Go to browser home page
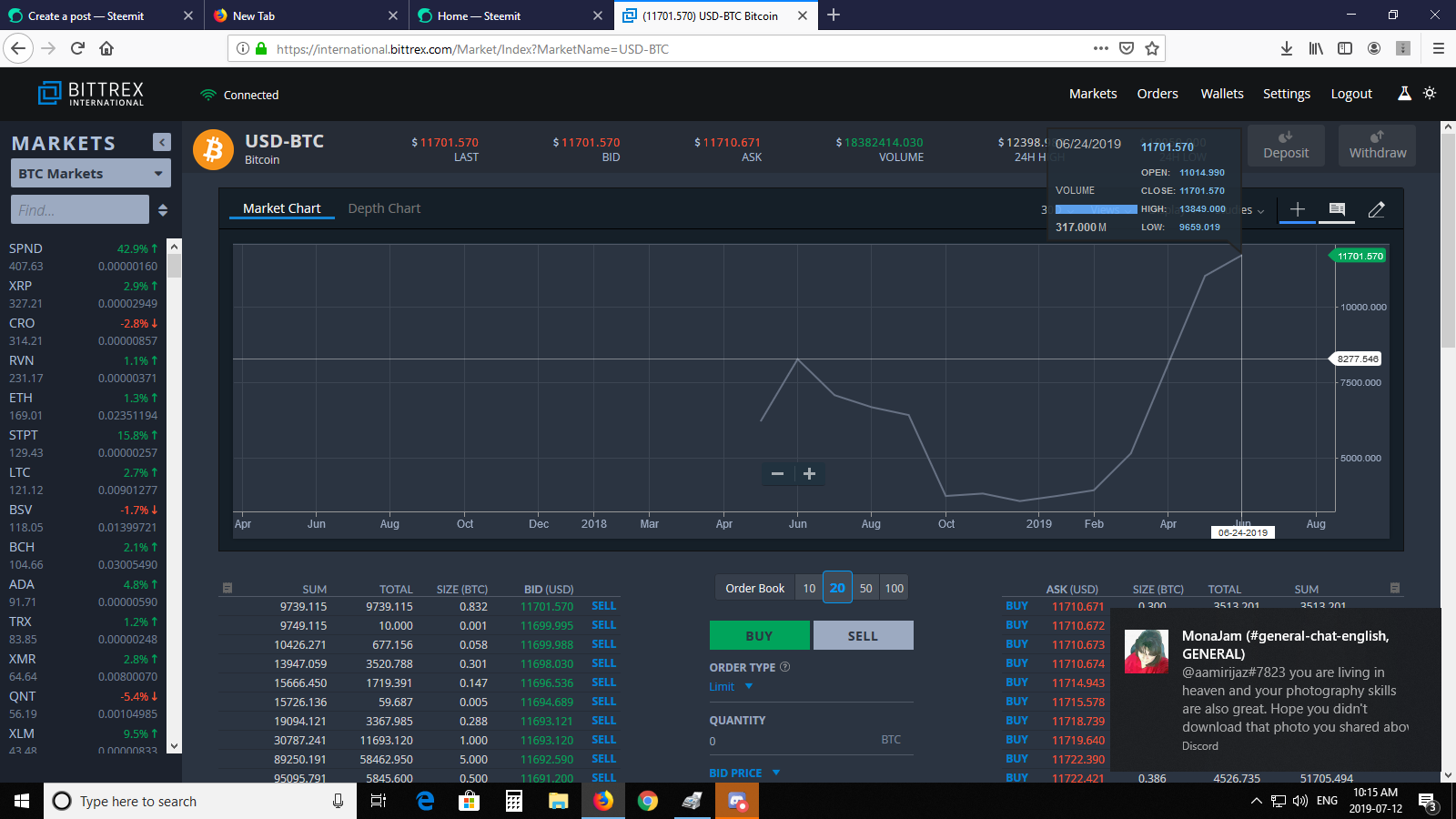1456x819 pixels. [106, 48]
